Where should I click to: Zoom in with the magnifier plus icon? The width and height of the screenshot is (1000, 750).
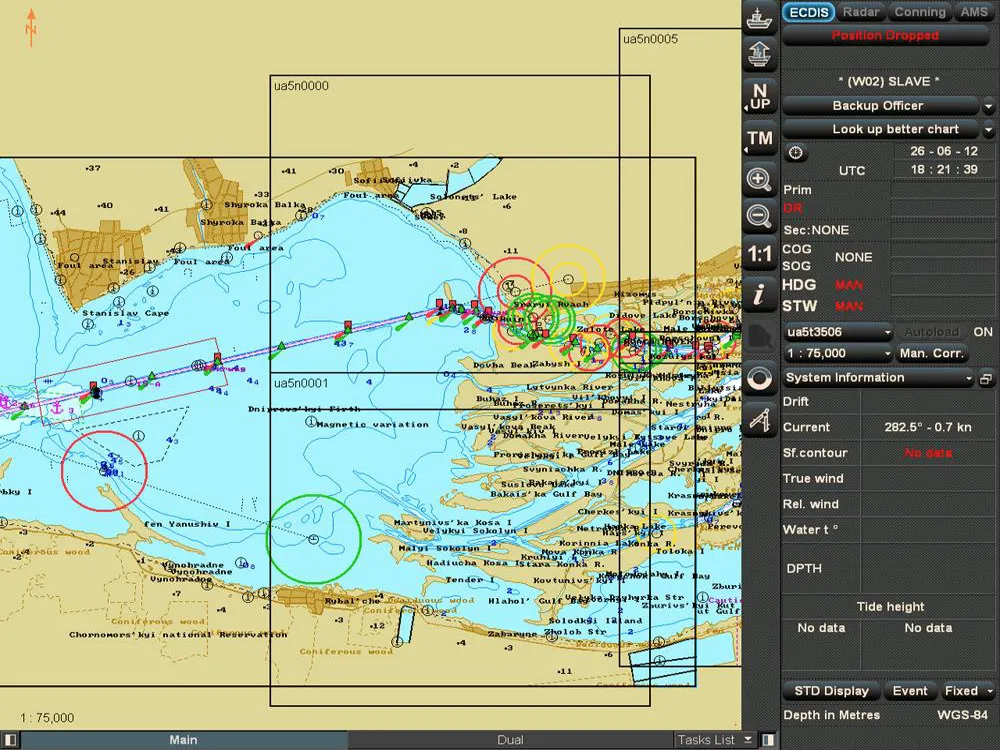pos(760,180)
